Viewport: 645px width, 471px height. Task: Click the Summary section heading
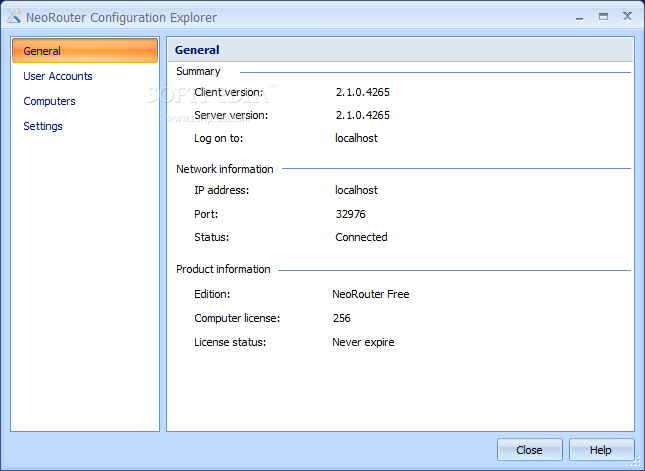pos(198,71)
